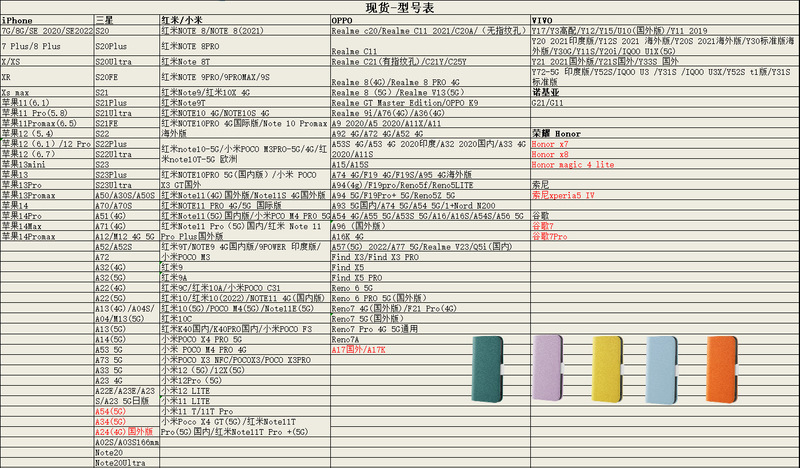This screenshot has width=800, height=468.
Task: Click the 'S21Plus' Samsung cell
Action: (127, 103)
